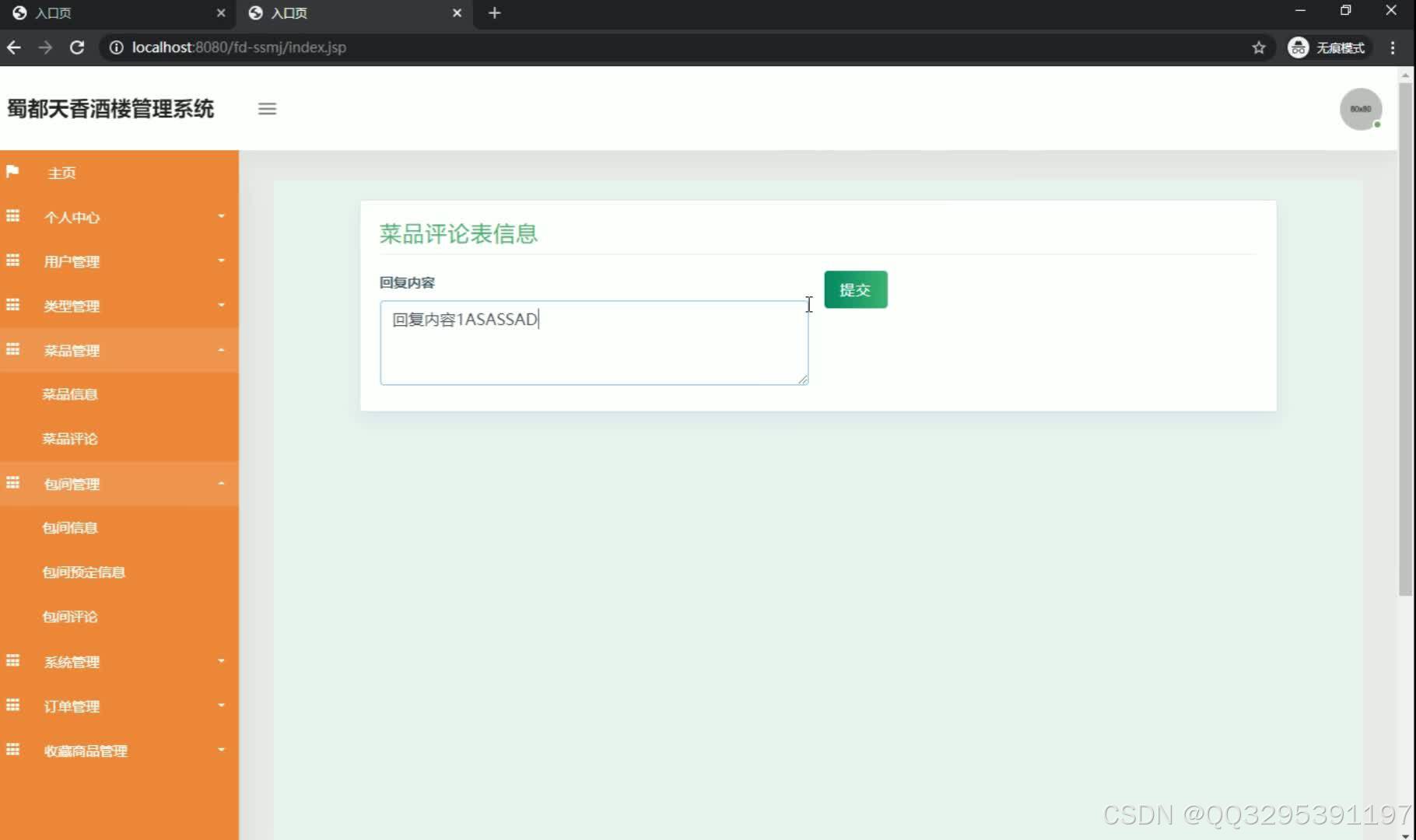Select 个人中心 menu label

72,217
